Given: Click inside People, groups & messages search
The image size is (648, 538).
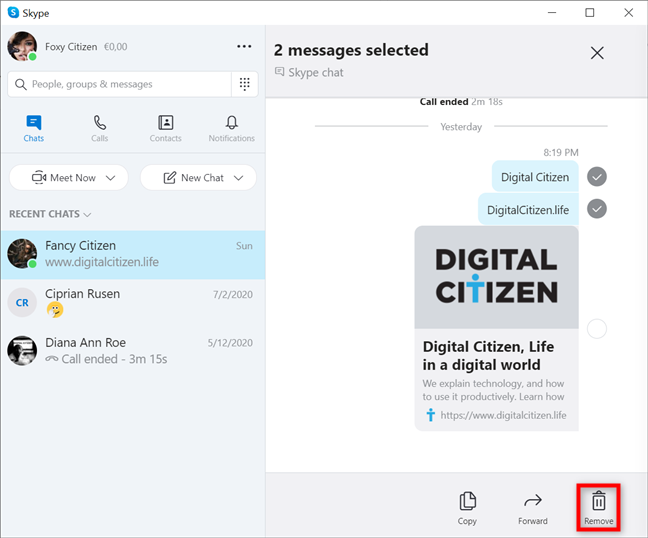Looking at the screenshot, I should [x=119, y=84].
